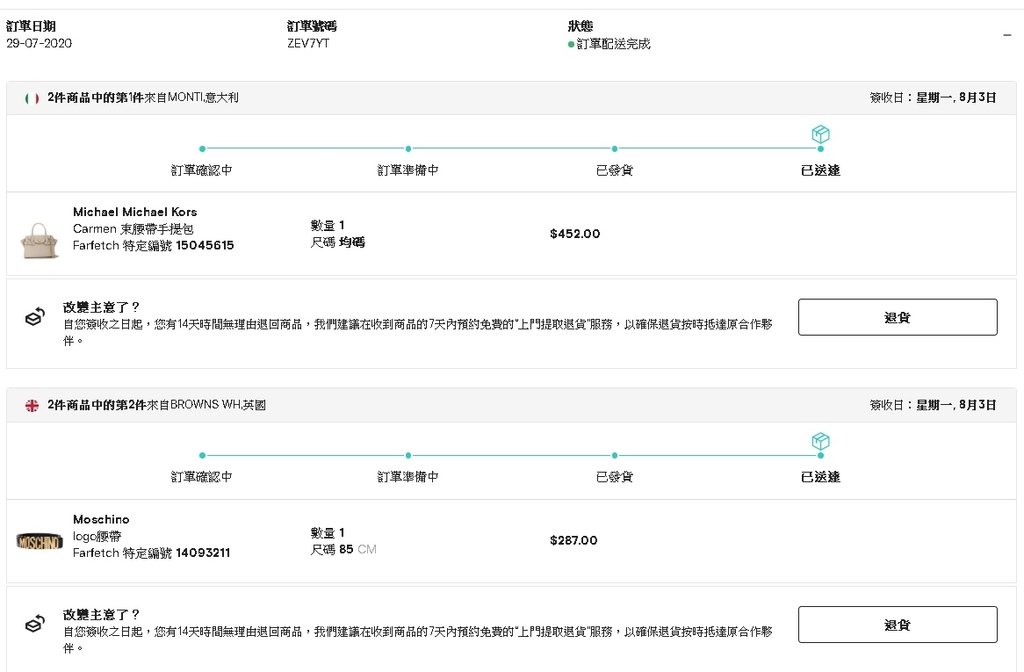The width and height of the screenshot is (1024, 672).
Task: Click the delivered package icon in the BROWNS WH shipment tracker
Action: (820, 441)
